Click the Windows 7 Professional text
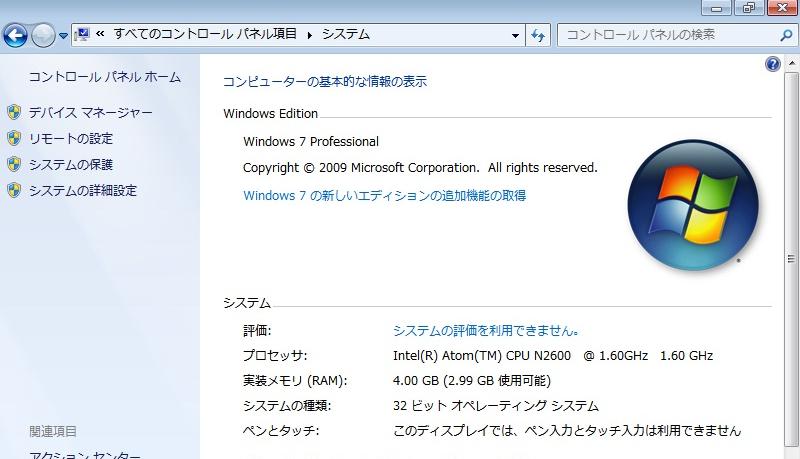Viewport: 800px width, 459px height. click(311, 142)
